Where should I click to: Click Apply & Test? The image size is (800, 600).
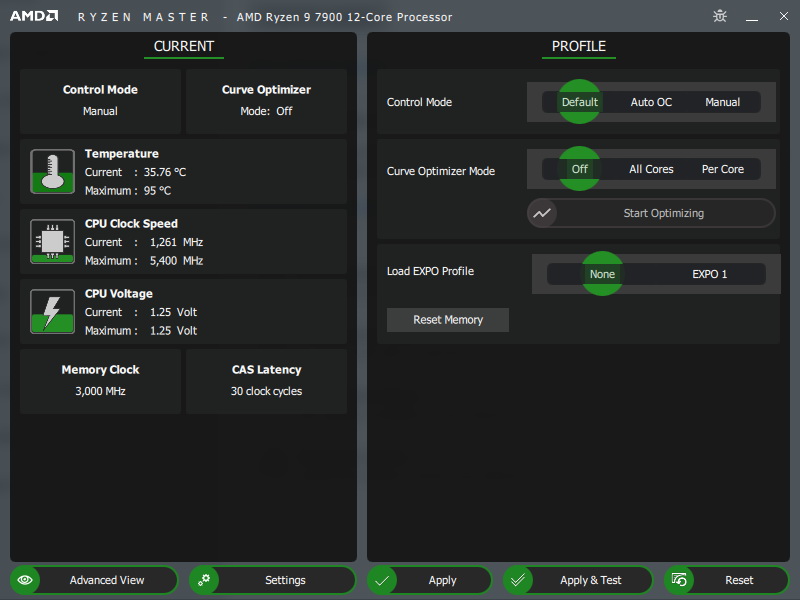tap(578, 580)
